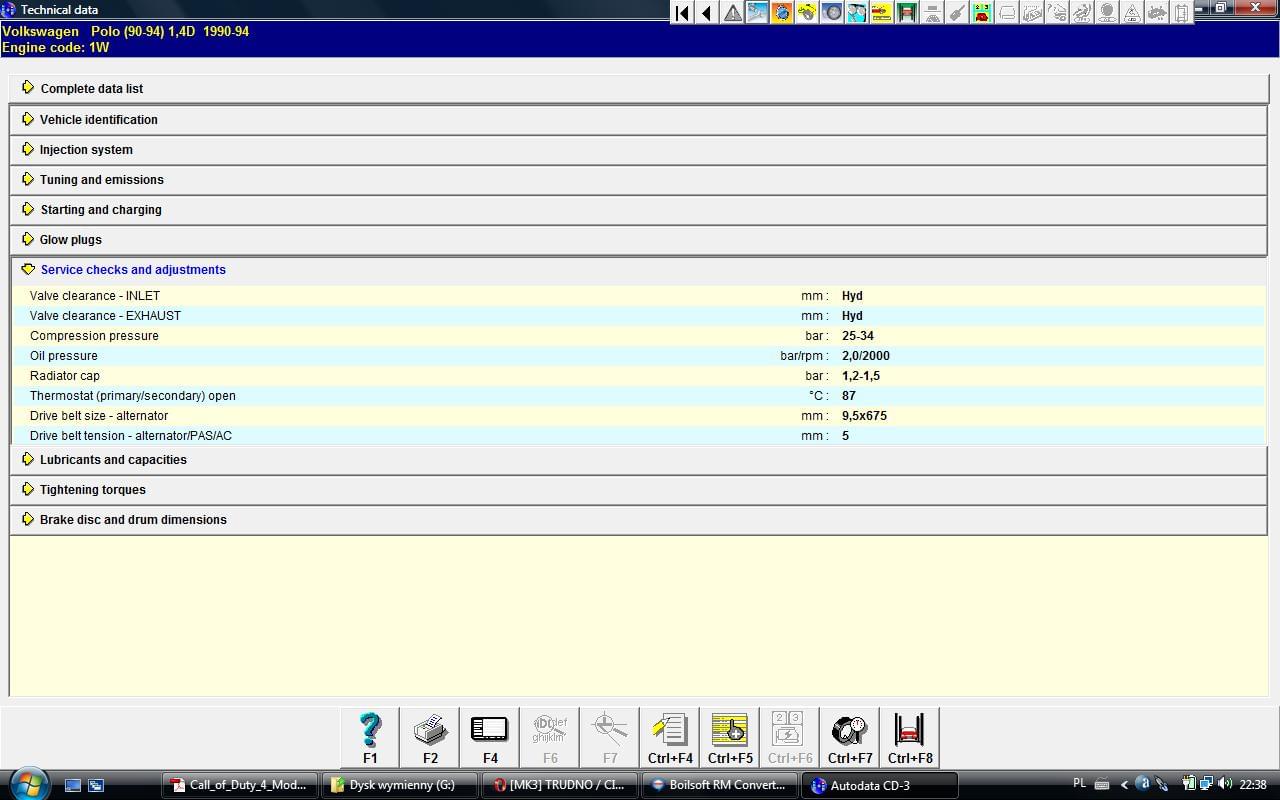Expand Brake disc and drum dimensions section
This screenshot has width=1280, height=800.
(638, 519)
